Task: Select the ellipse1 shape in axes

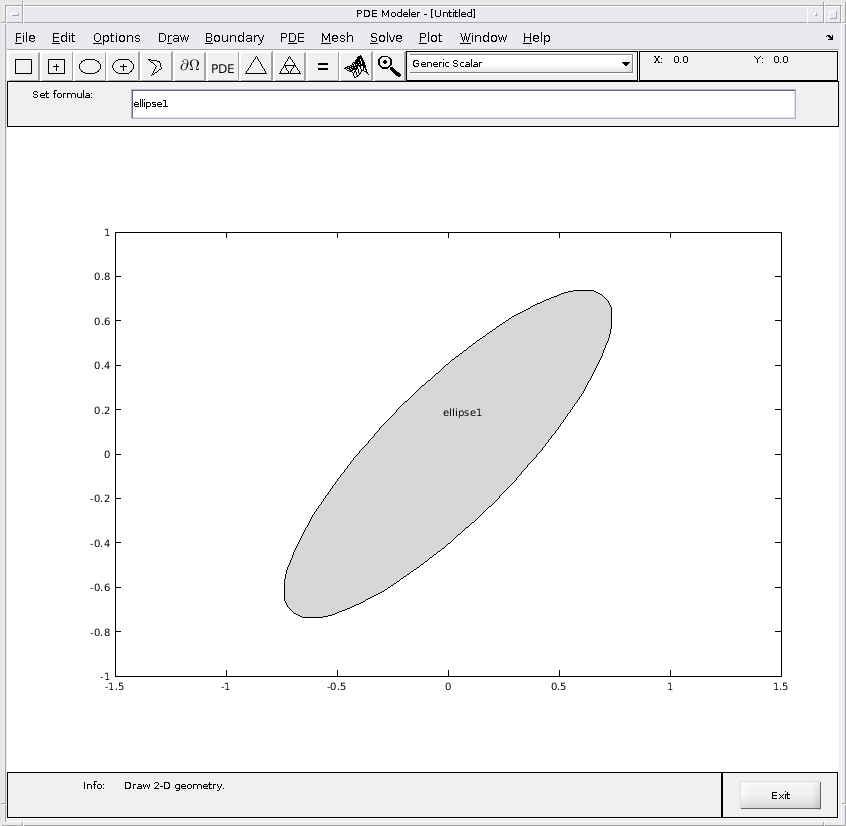Action: 448,454
